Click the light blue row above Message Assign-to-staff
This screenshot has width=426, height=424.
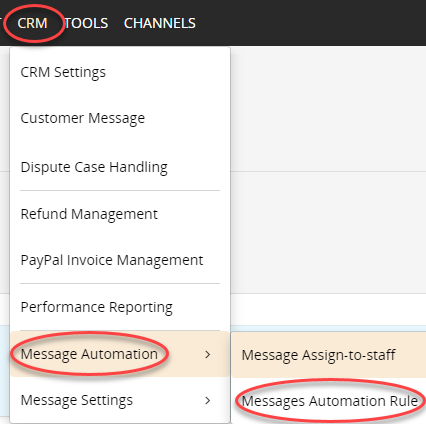(x=328, y=329)
